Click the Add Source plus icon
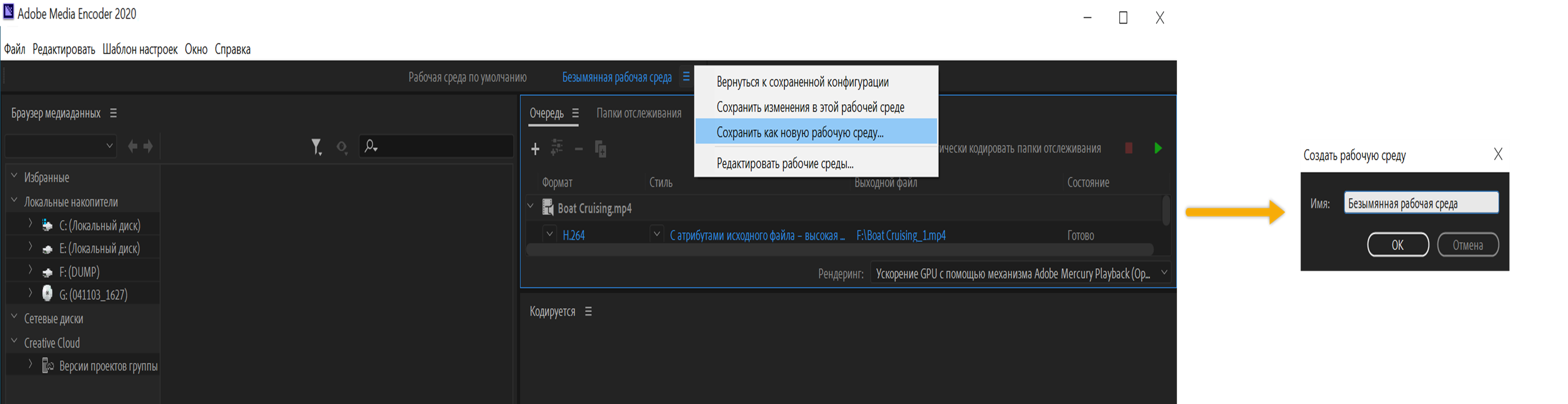Image resolution: width=1568 pixels, height=404 pixels. click(x=535, y=149)
